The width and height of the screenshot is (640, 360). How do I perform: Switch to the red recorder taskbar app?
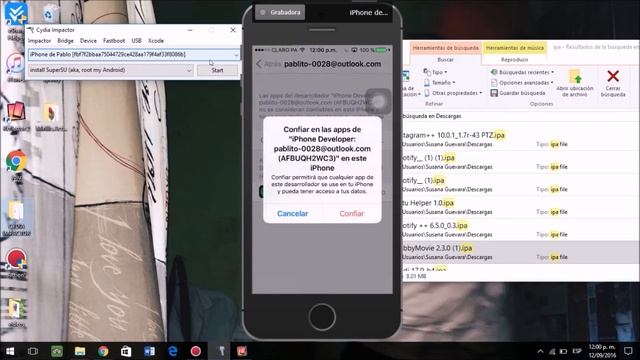(196, 351)
